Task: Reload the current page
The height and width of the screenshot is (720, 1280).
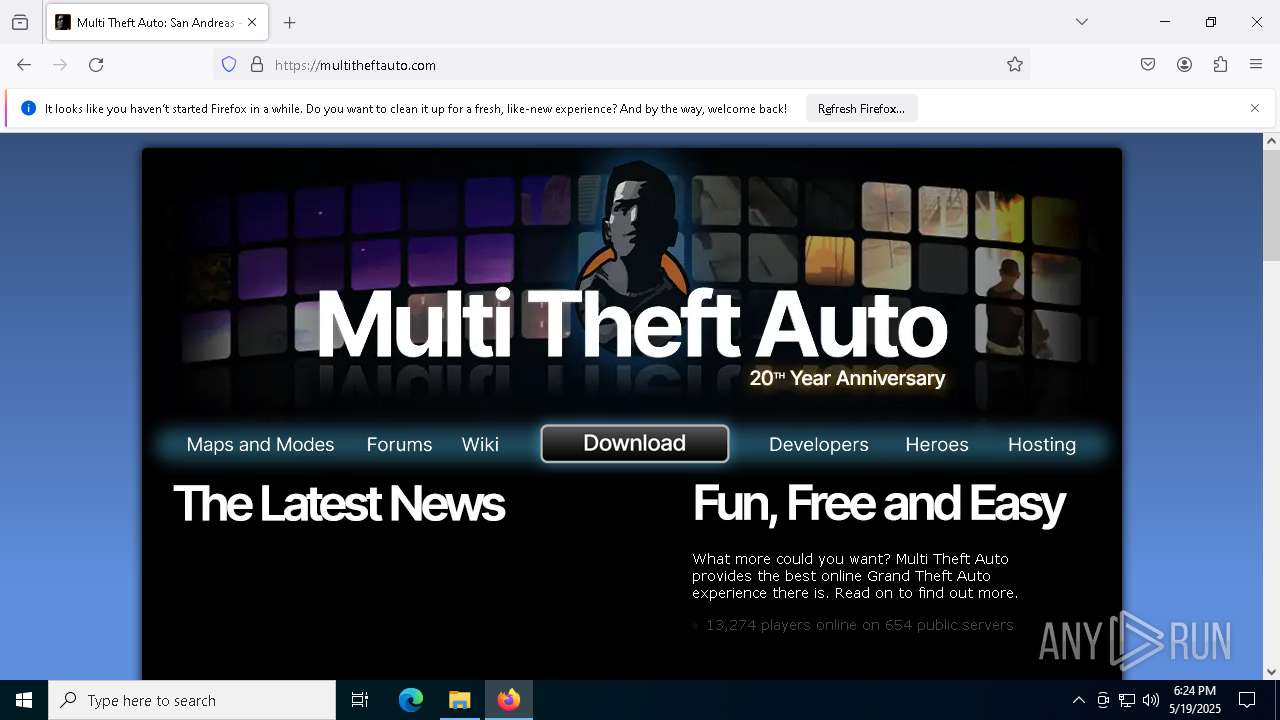Action: 96,65
